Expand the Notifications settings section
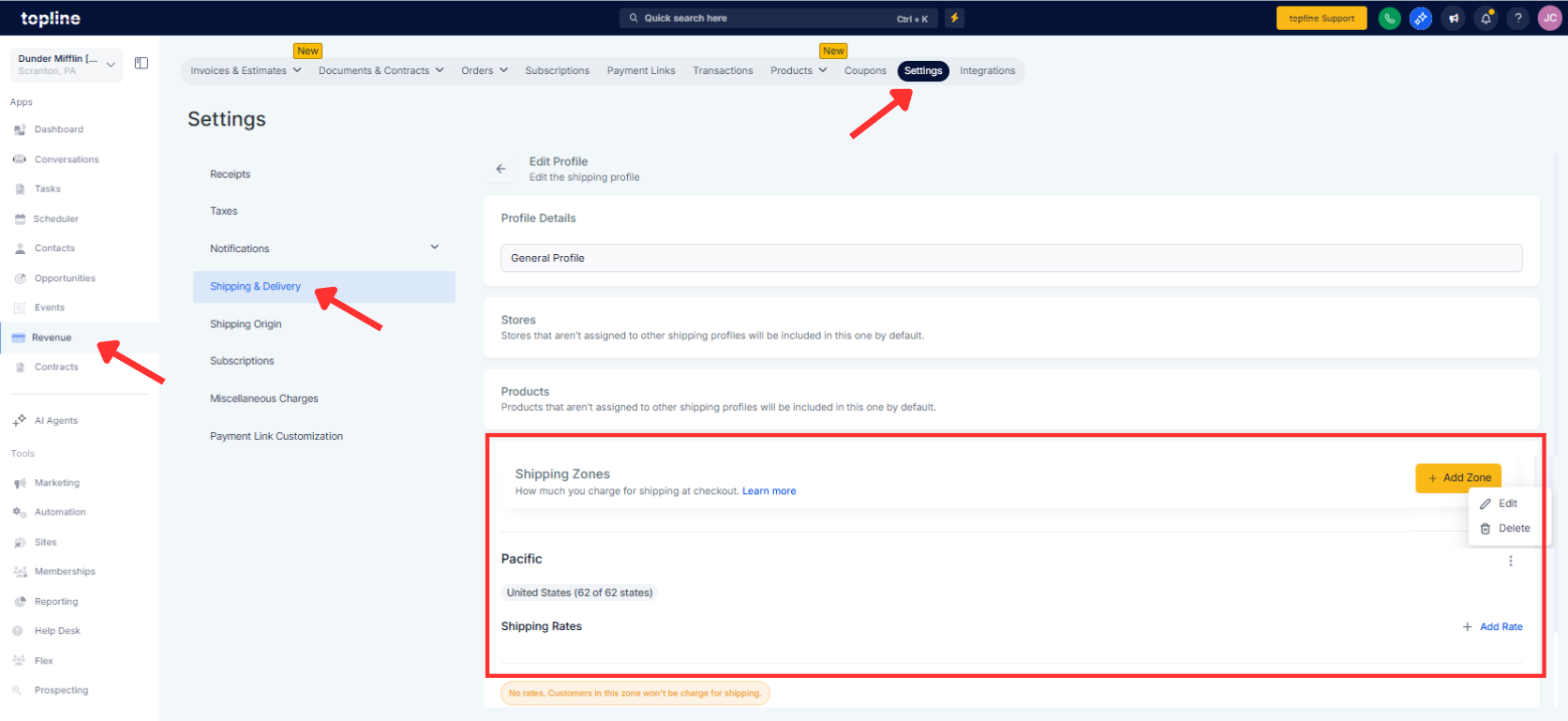The image size is (1568, 721). tap(434, 248)
